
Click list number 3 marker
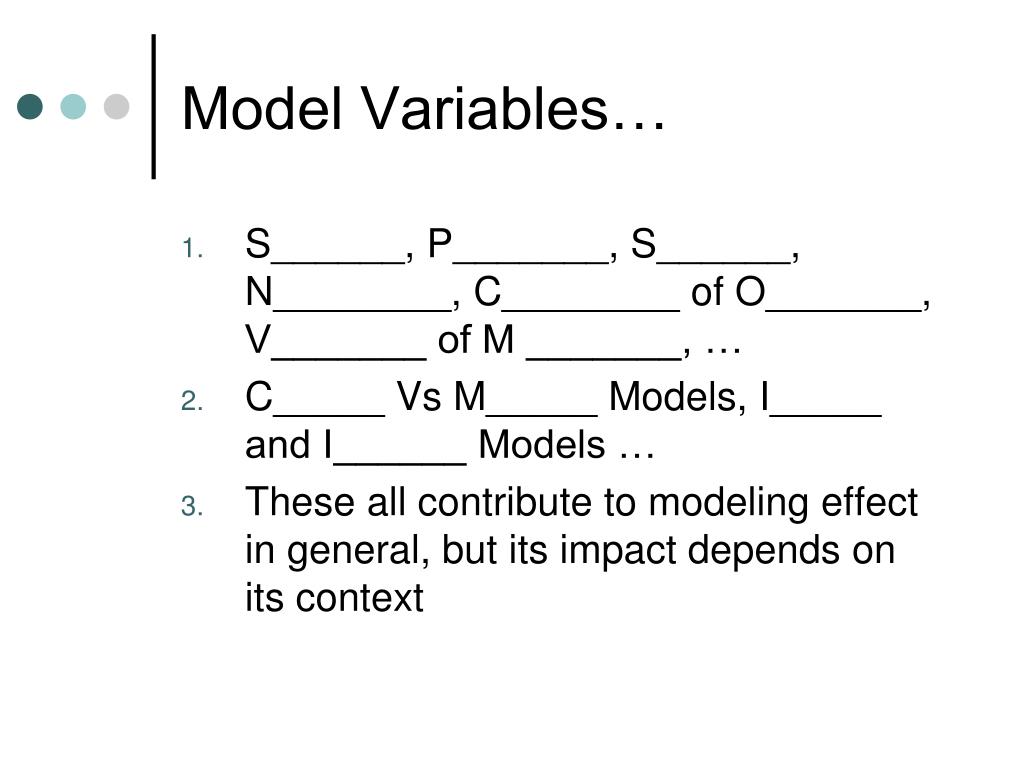pyautogui.click(x=192, y=506)
